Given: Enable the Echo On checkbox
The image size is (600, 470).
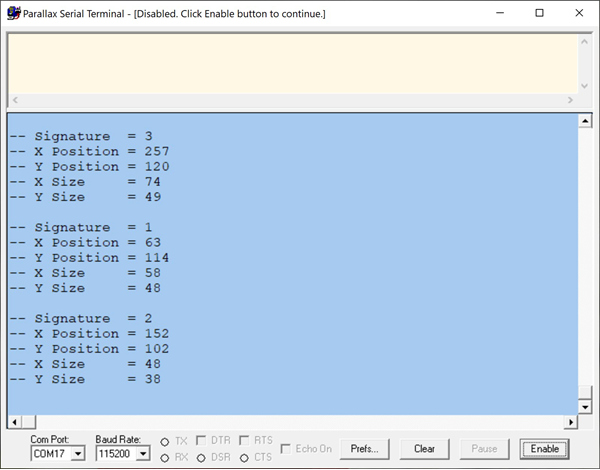Looking at the screenshot, I should coord(287,449).
